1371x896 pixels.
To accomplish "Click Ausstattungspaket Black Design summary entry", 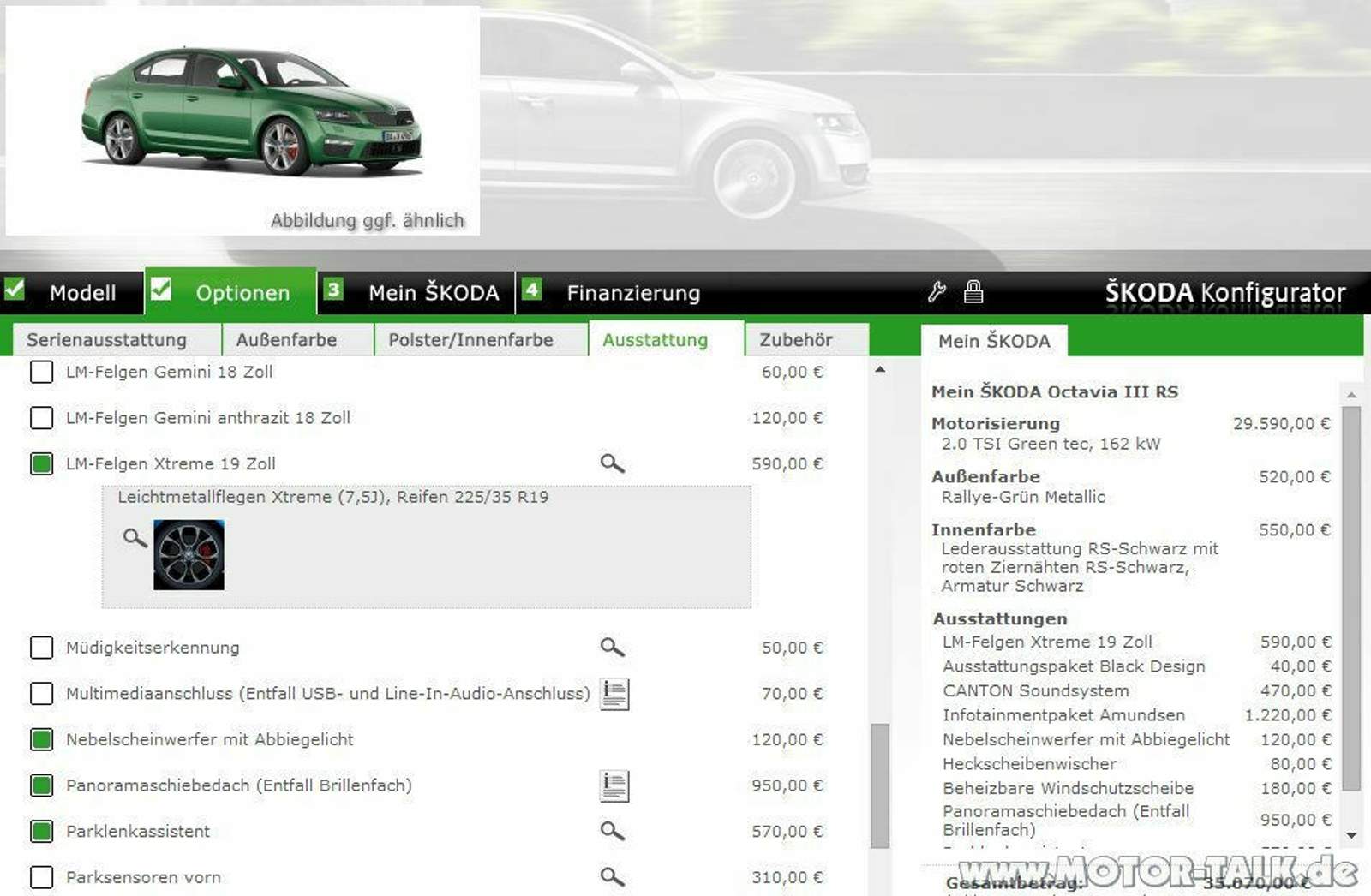I will coord(1074,666).
